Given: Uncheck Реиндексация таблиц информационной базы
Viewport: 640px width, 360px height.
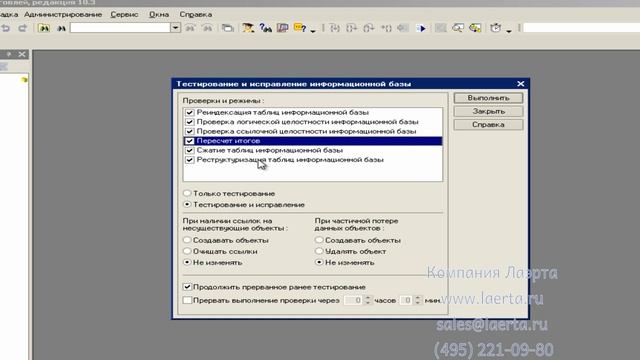Looking at the screenshot, I should (x=189, y=112).
